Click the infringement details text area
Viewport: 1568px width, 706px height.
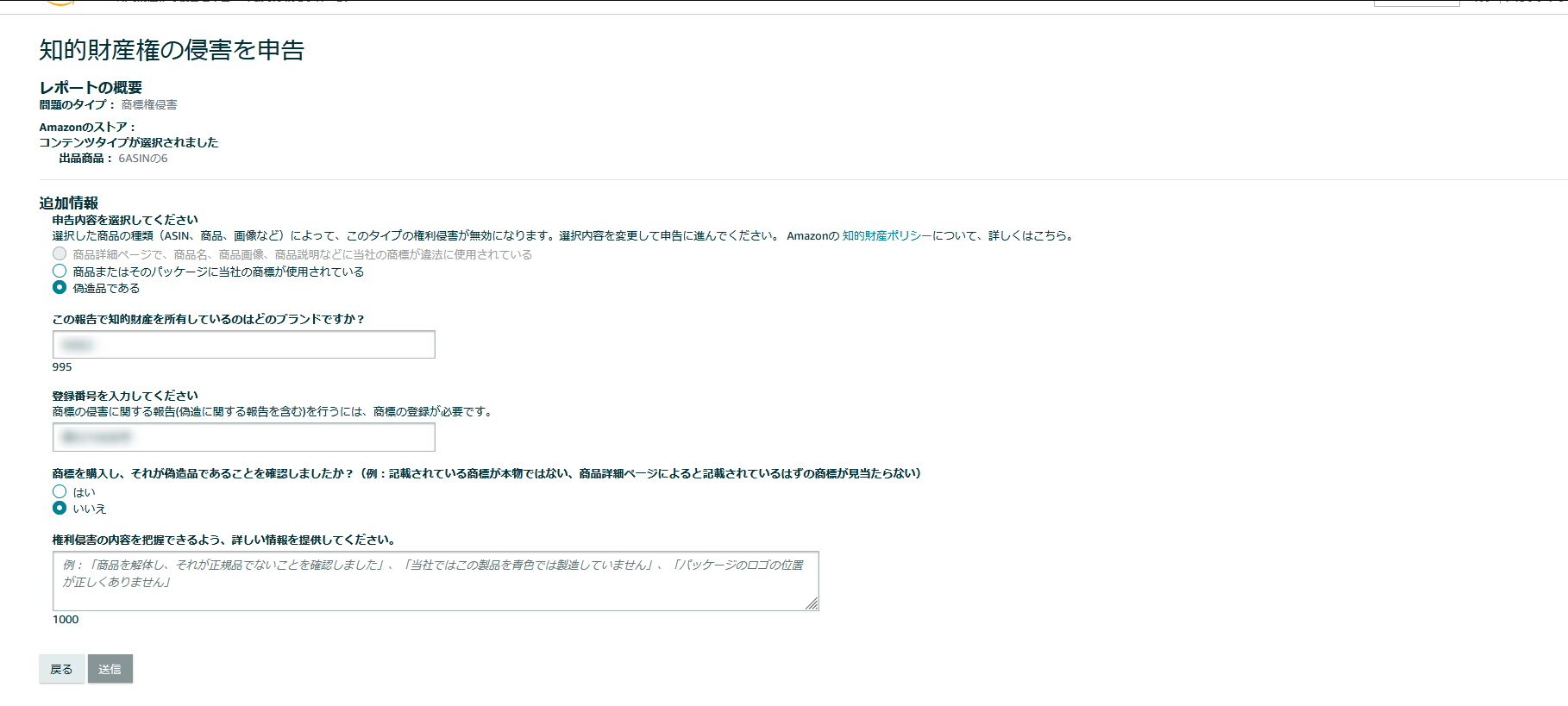tap(436, 581)
